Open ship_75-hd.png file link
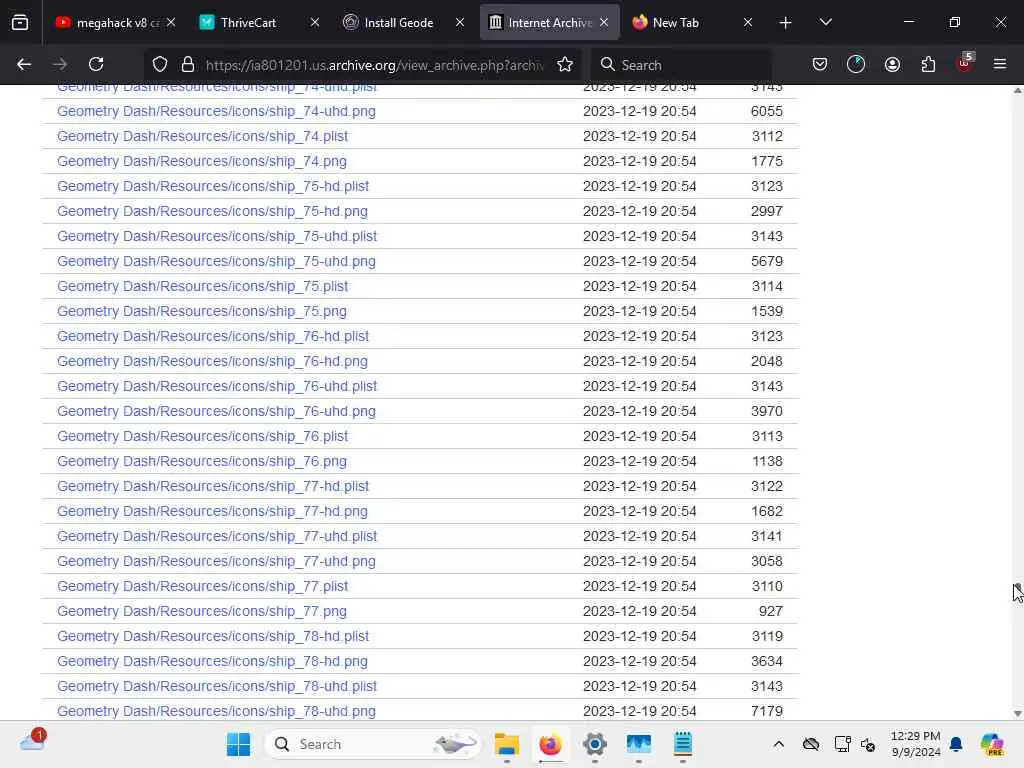The width and height of the screenshot is (1024, 768). (212, 211)
